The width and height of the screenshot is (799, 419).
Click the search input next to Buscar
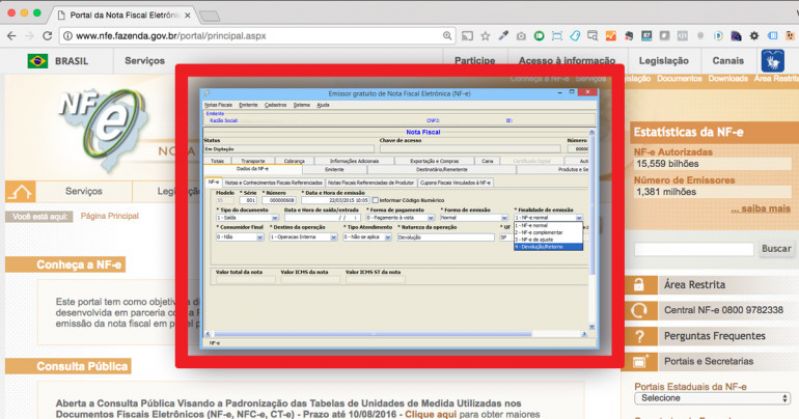pyautogui.click(x=694, y=249)
